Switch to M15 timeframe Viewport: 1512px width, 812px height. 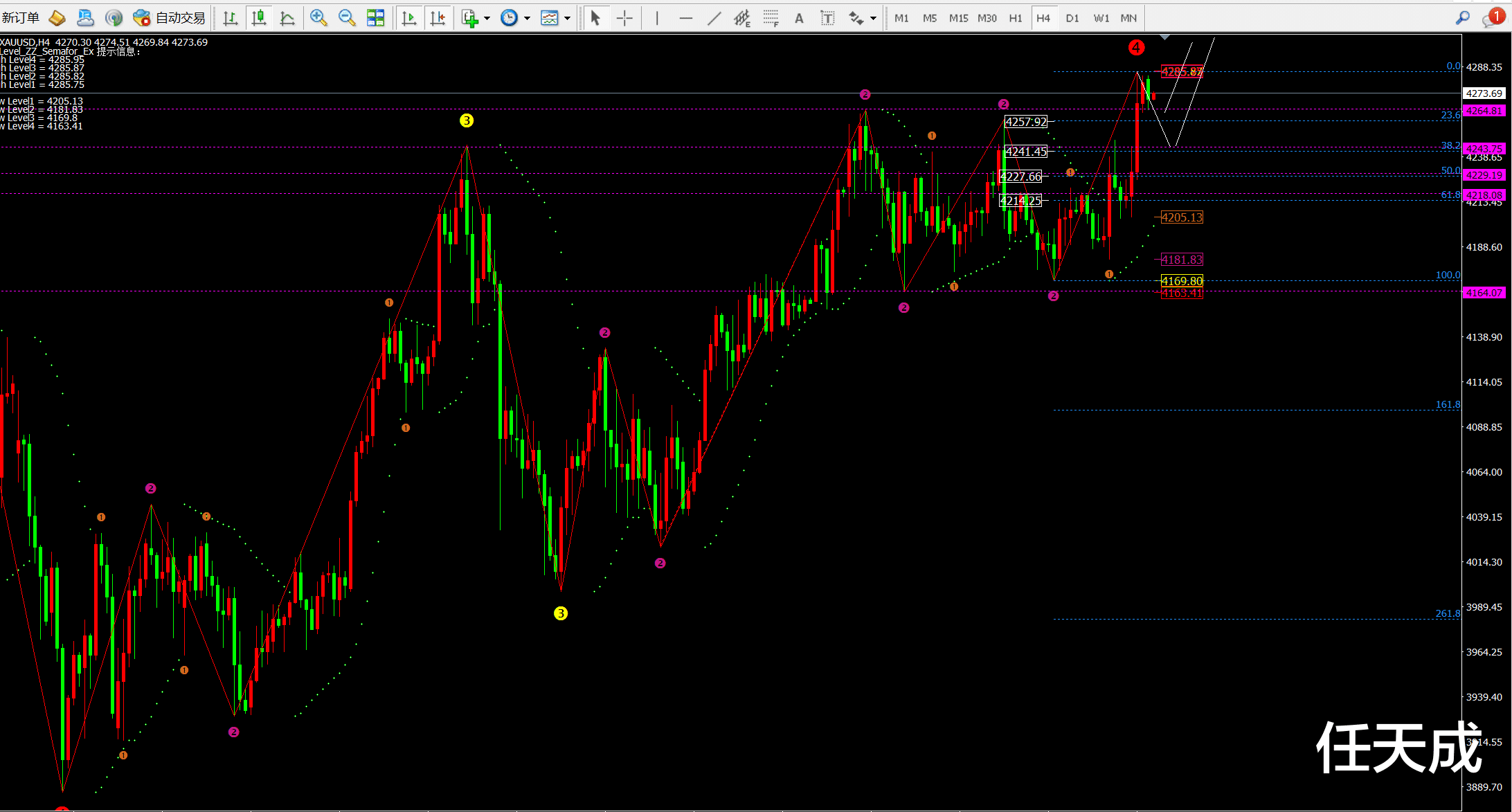pyautogui.click(x=958, y=18)
